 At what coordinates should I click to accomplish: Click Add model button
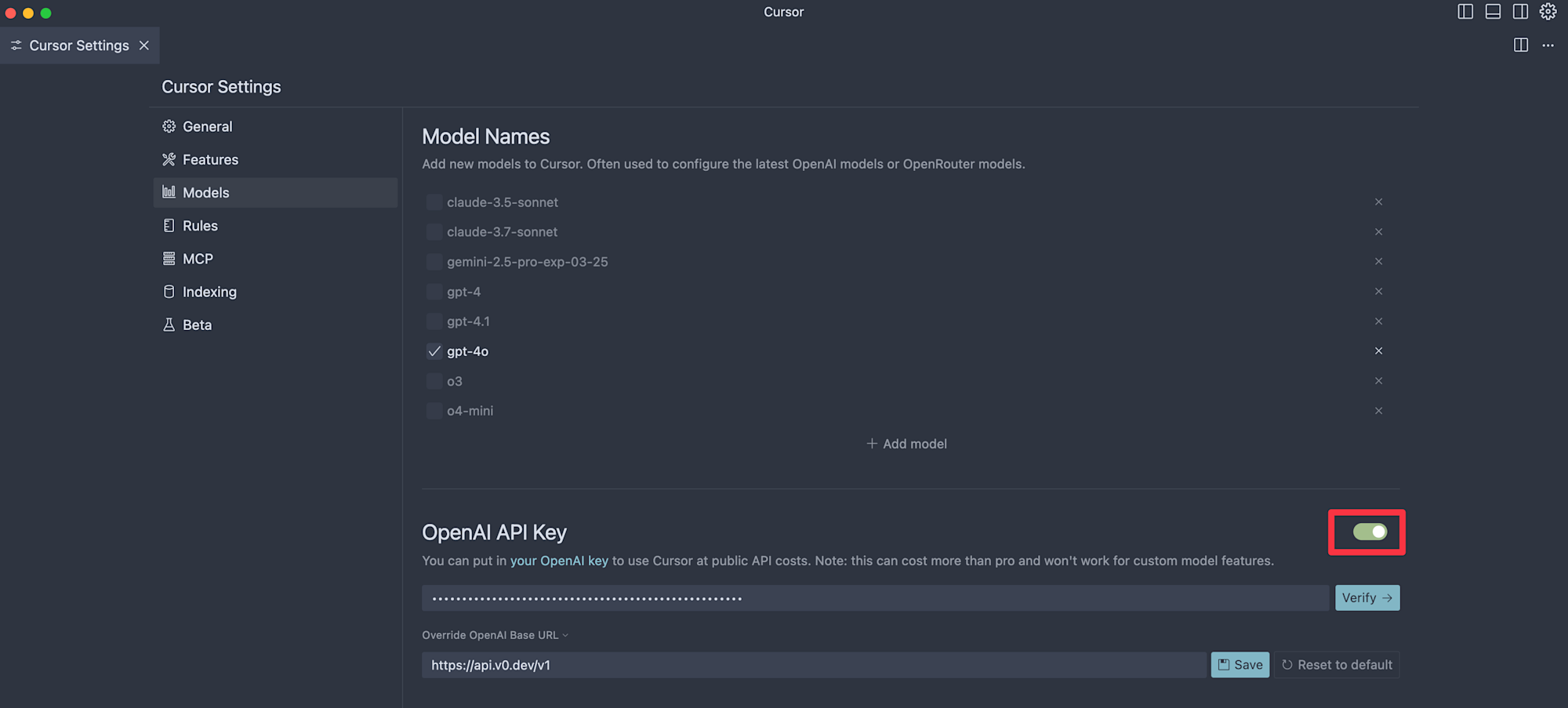(906, 444)
